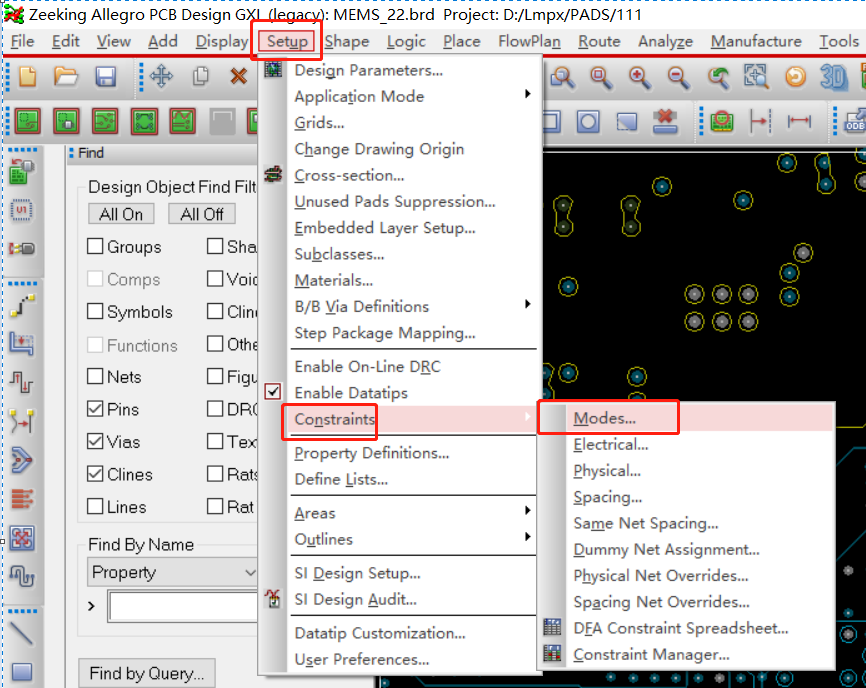This screenshot has width=866, height=688.
Task: Click the dimension measure icon in toolbar
Action: (799, 121)
